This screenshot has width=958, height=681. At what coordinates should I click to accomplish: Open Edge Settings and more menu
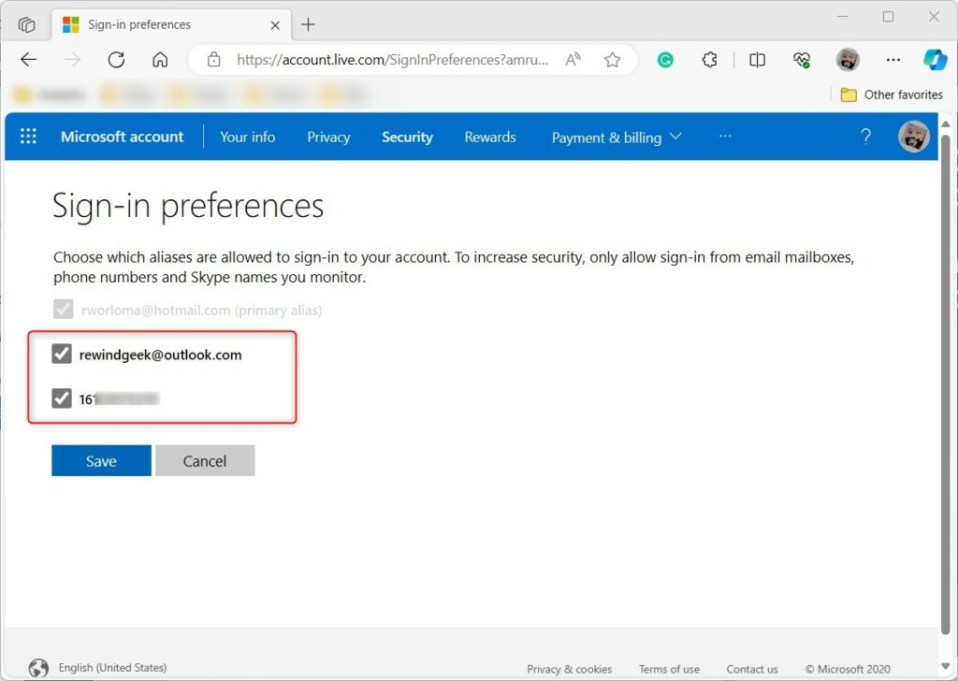[893, 59]
